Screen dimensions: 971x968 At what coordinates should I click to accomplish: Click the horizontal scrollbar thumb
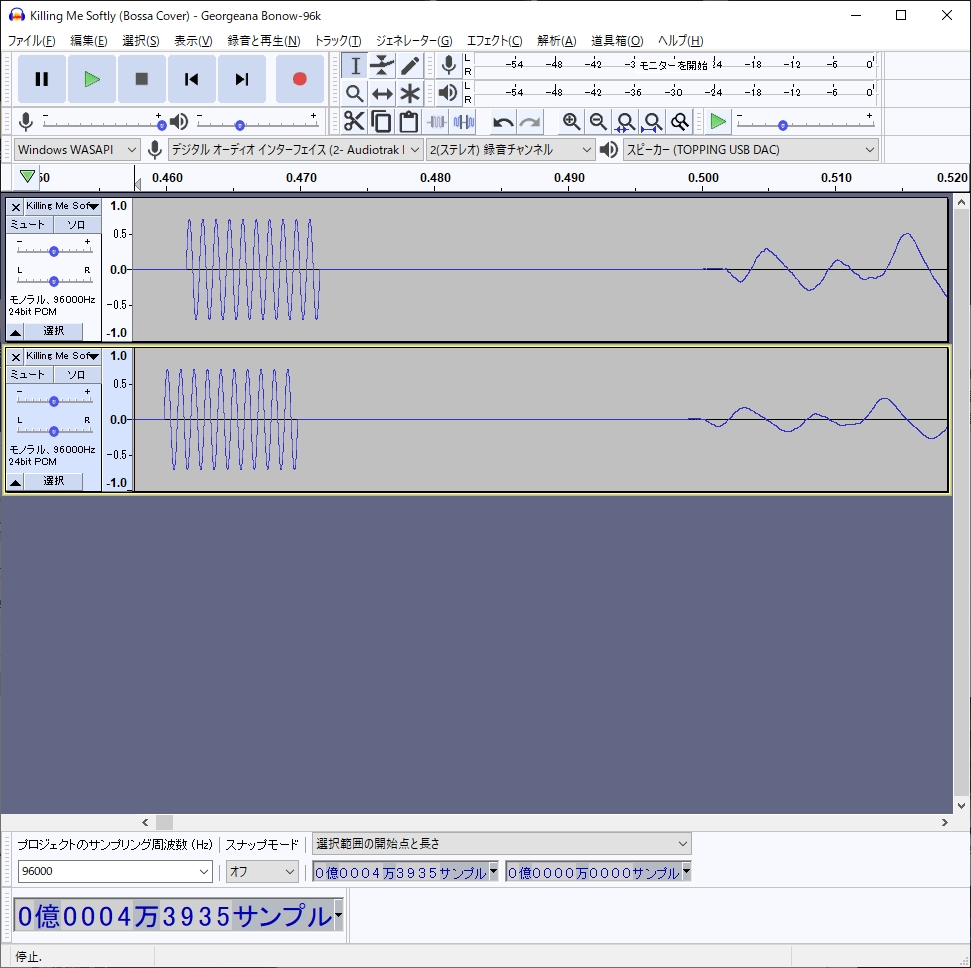pyautogui.click(x=164, y=822)
